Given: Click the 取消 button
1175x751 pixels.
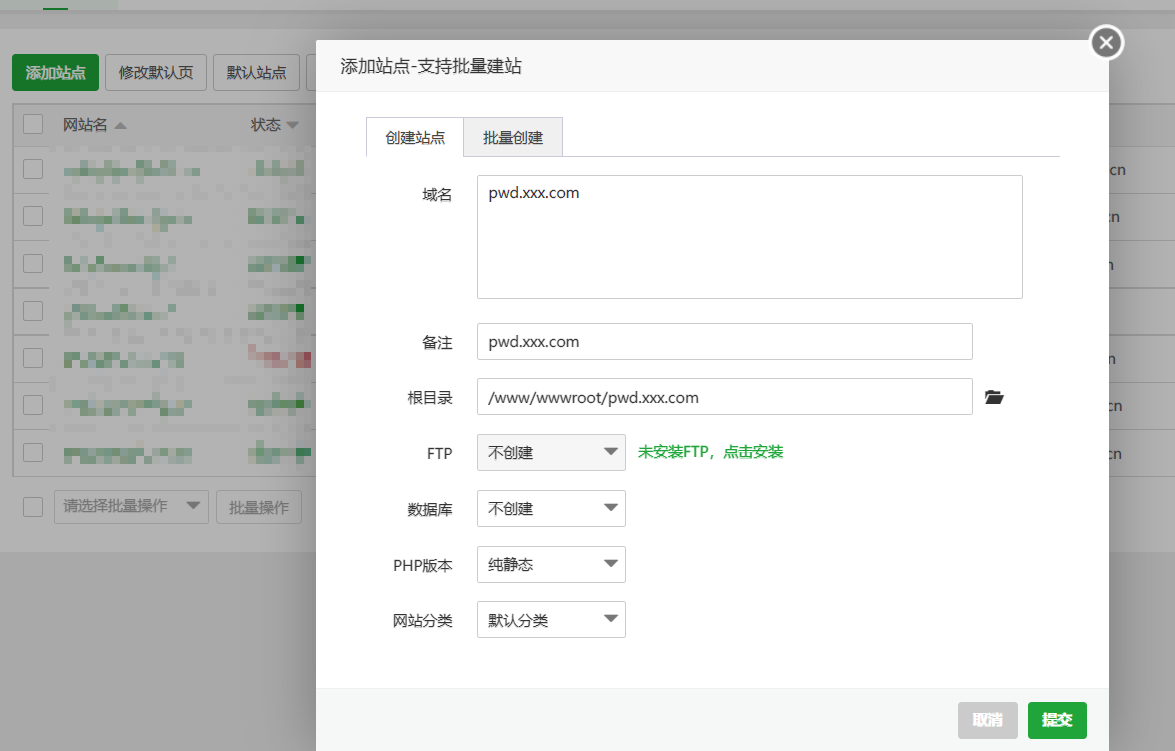Looking at the screenshot, I should (988, 720).
